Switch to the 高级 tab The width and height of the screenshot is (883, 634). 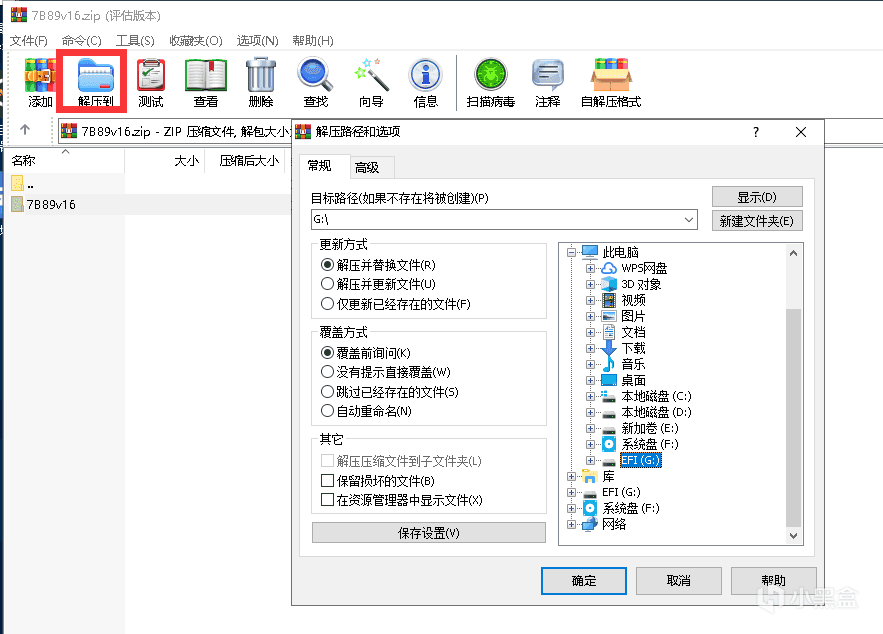367,167
